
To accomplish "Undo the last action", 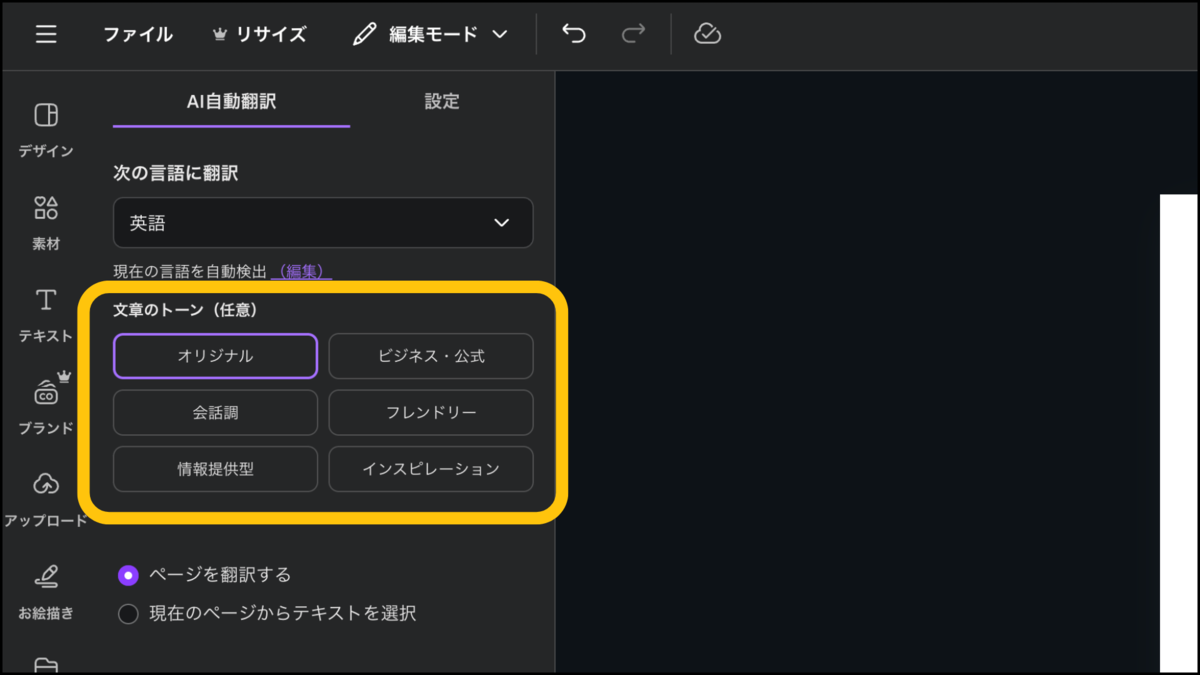I will point(574,34).
